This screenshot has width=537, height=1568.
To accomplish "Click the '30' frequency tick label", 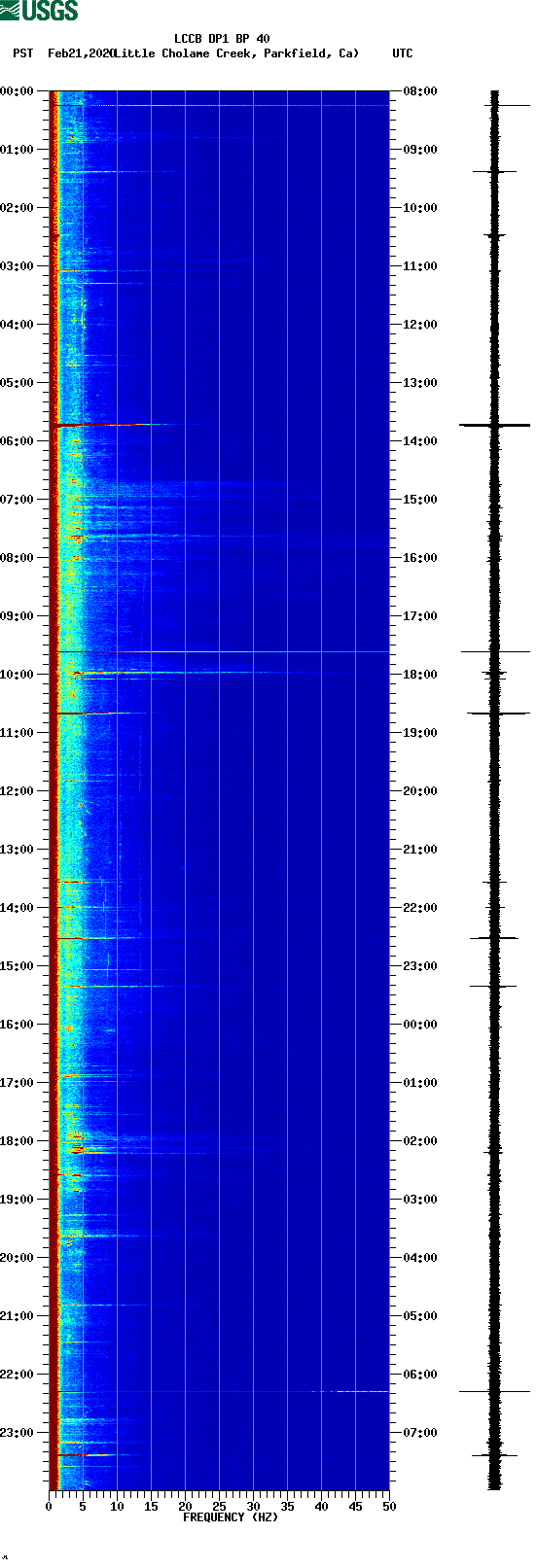I will pyautogui.click(x=253, y=1507).
